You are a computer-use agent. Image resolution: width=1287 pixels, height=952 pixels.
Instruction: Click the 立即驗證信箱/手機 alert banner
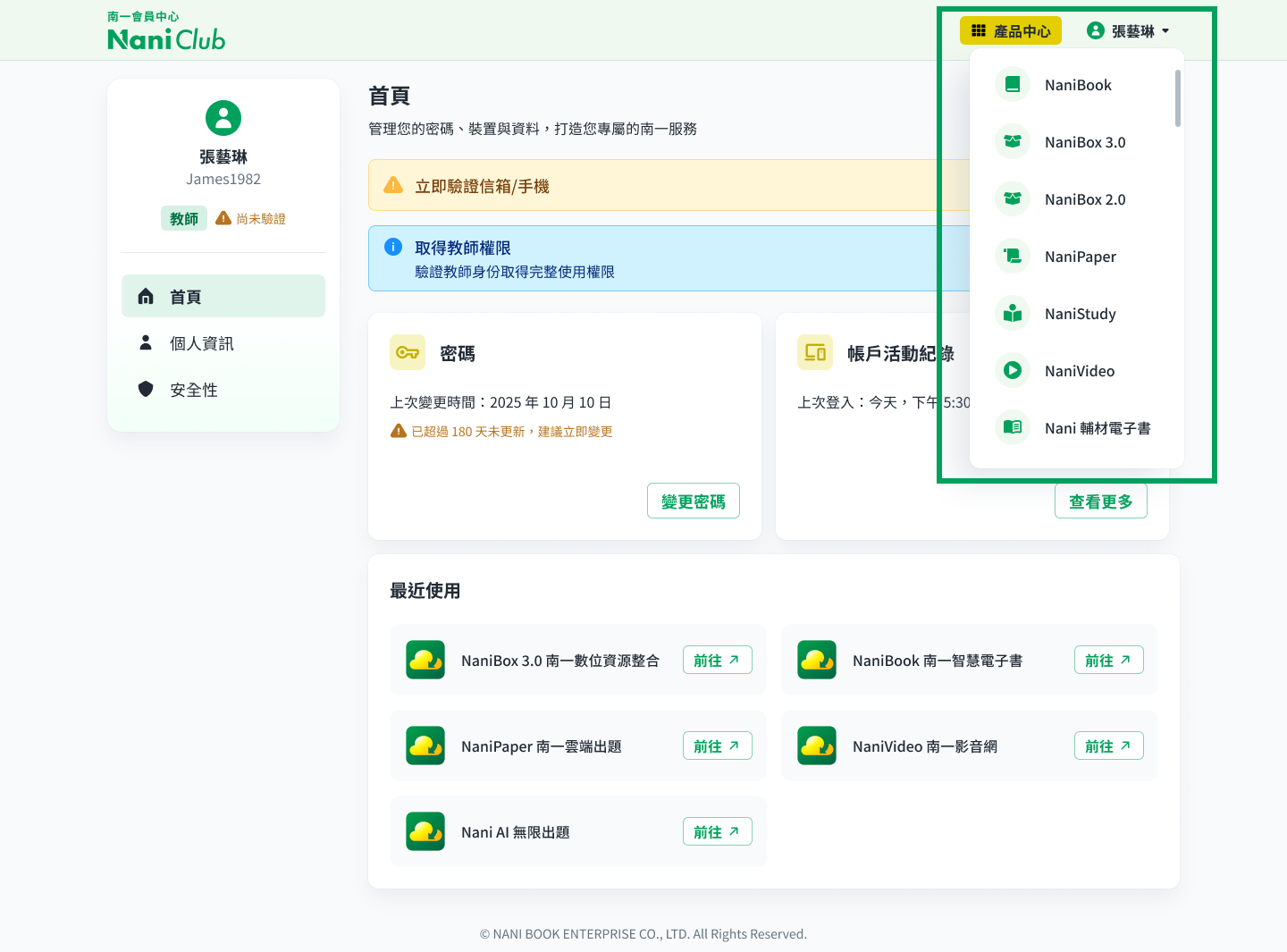pos(669,185)
